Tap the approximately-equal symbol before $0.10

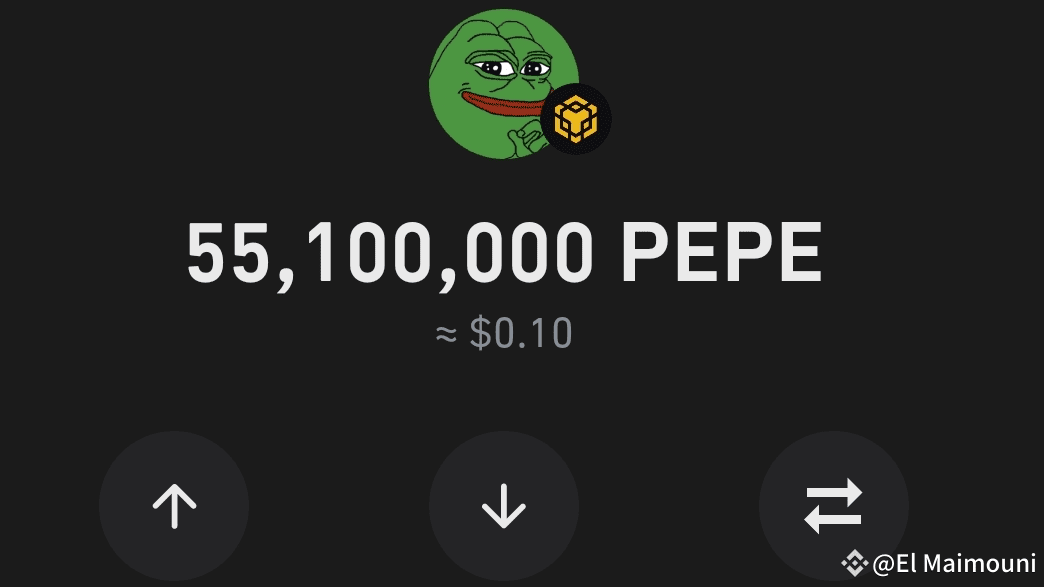click(x=446, y=334)
